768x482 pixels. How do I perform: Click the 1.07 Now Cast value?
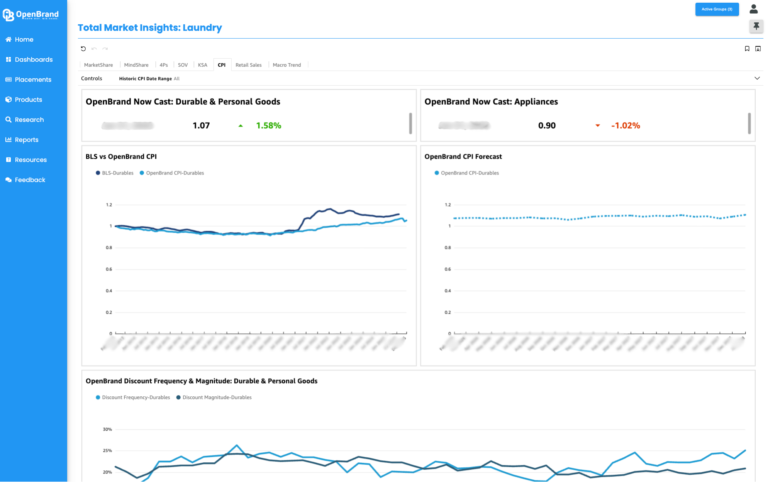point(201,125)
